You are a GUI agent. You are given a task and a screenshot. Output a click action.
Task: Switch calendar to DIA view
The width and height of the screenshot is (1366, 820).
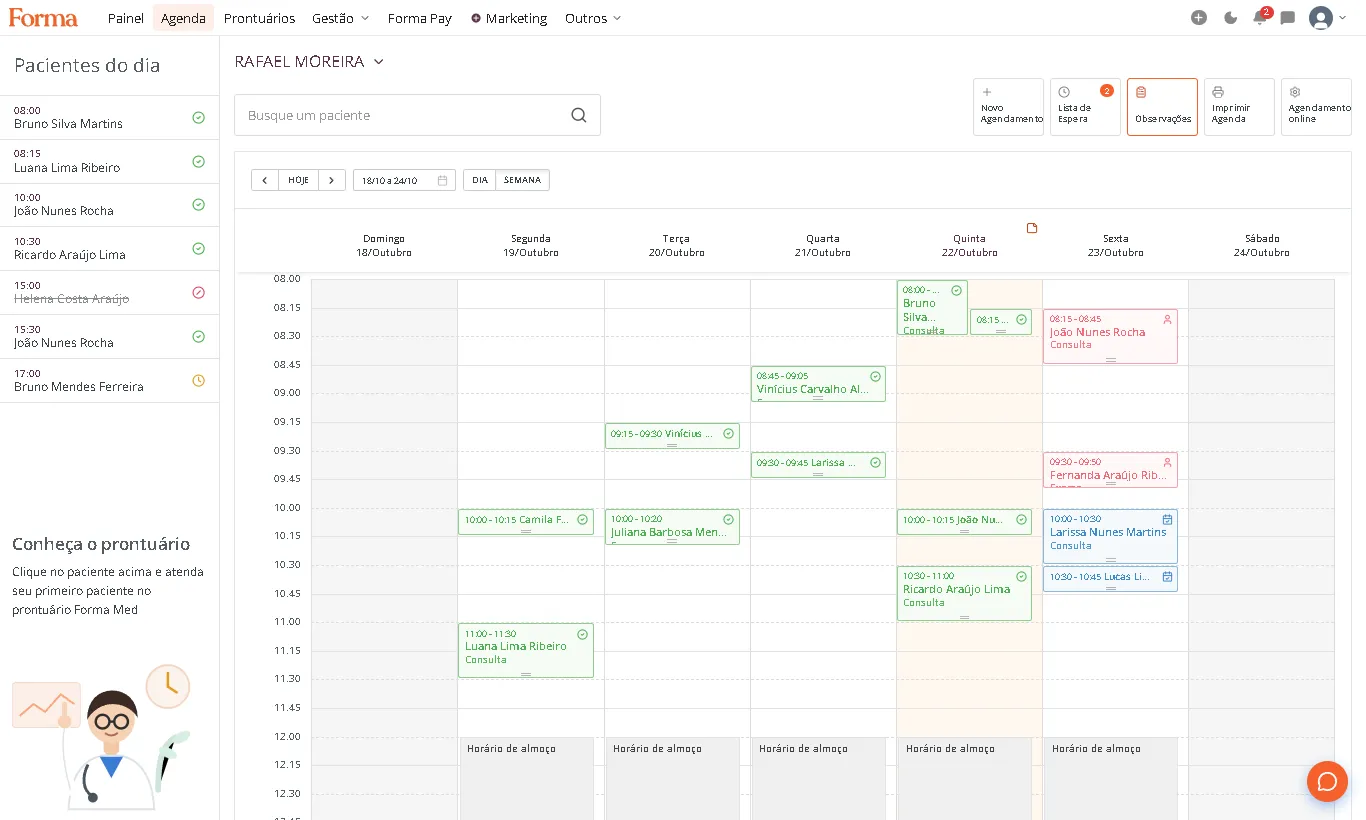pos(480,180)
